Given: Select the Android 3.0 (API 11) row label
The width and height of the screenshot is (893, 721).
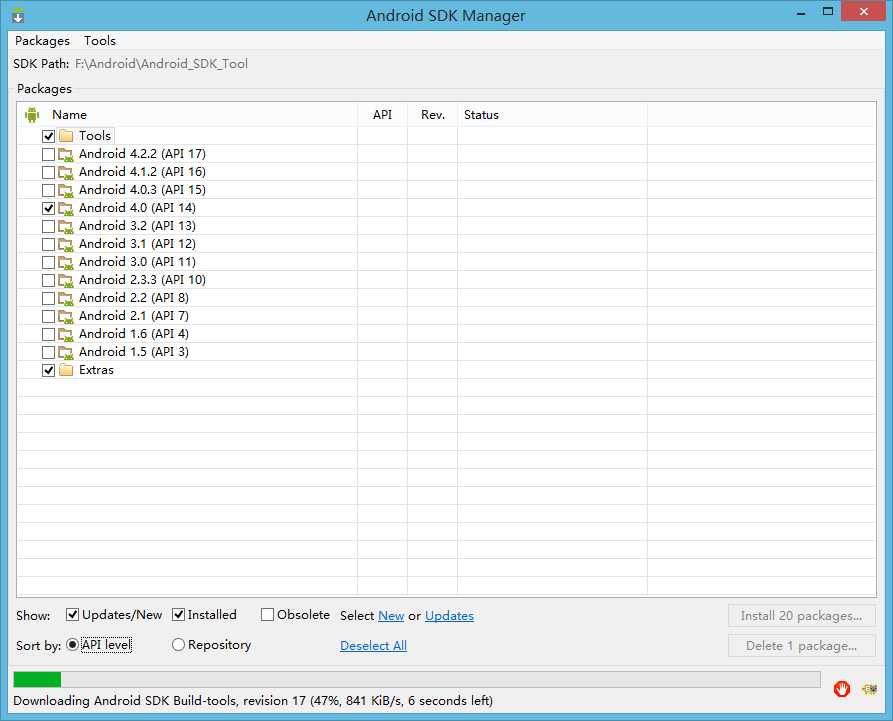Looking at the screenshot, I should coord(137,262).
